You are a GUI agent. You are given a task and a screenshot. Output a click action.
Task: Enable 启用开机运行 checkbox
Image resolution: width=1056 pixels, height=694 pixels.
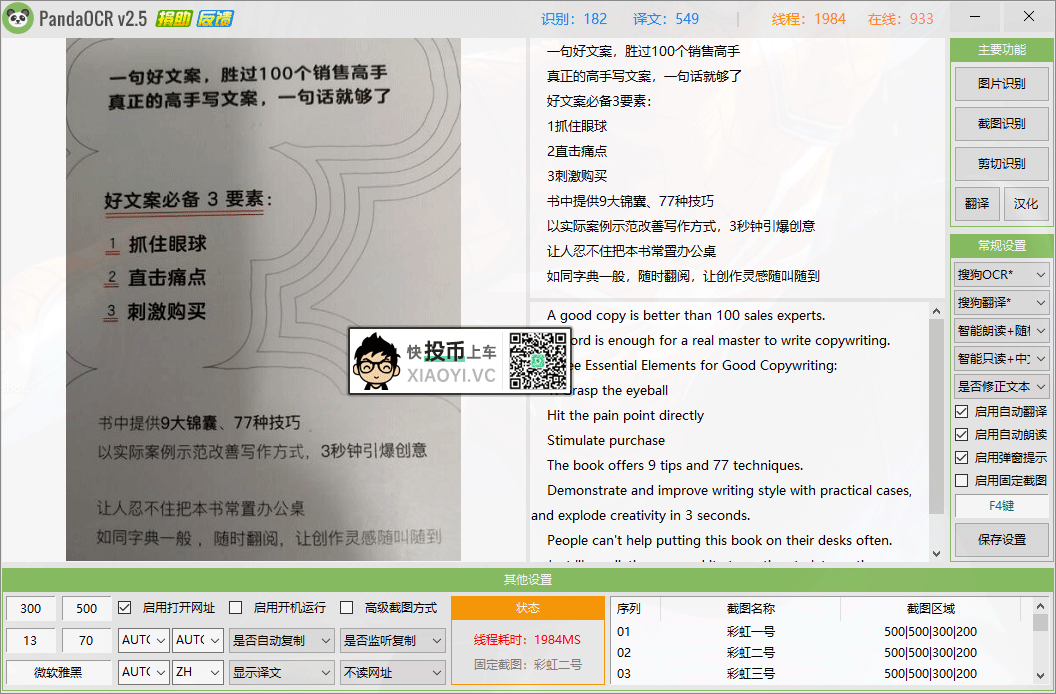click(236, 608)
